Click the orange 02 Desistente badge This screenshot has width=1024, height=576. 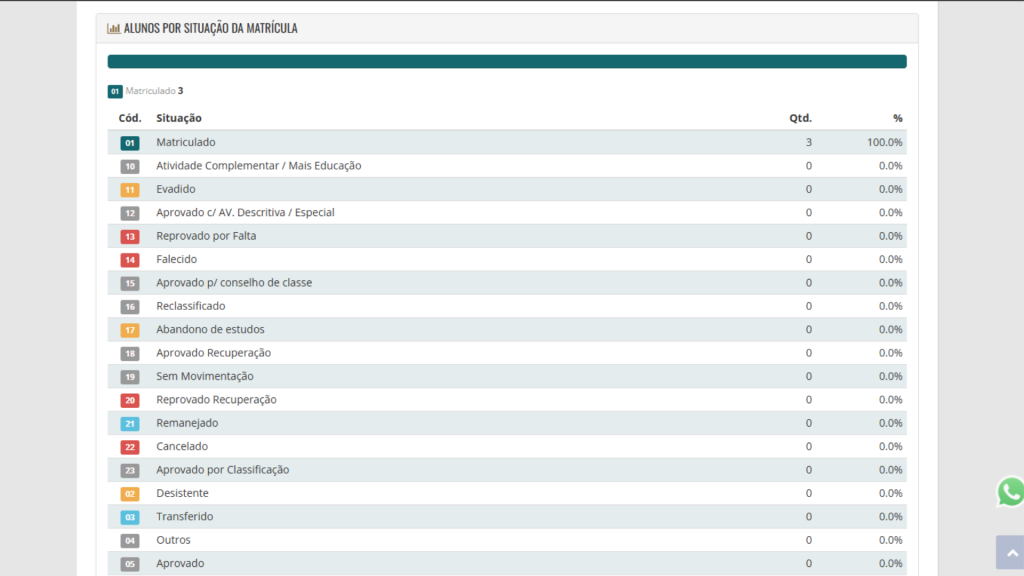click(130, 494)
